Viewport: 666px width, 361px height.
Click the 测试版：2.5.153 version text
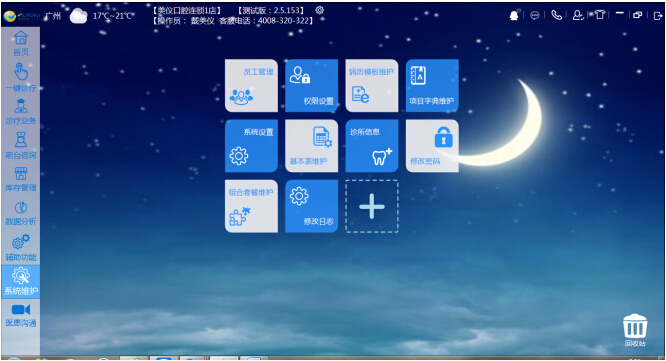[271, 11]
